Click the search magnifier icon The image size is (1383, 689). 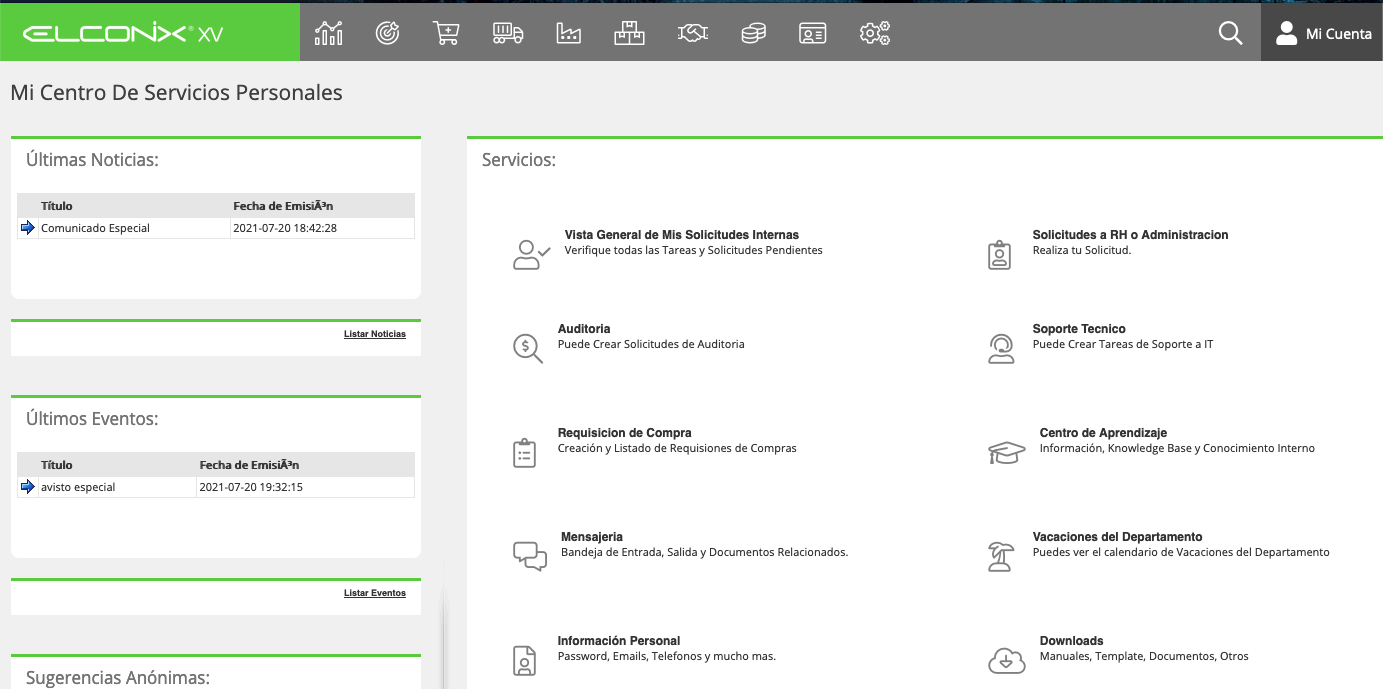pos(1230,33)
